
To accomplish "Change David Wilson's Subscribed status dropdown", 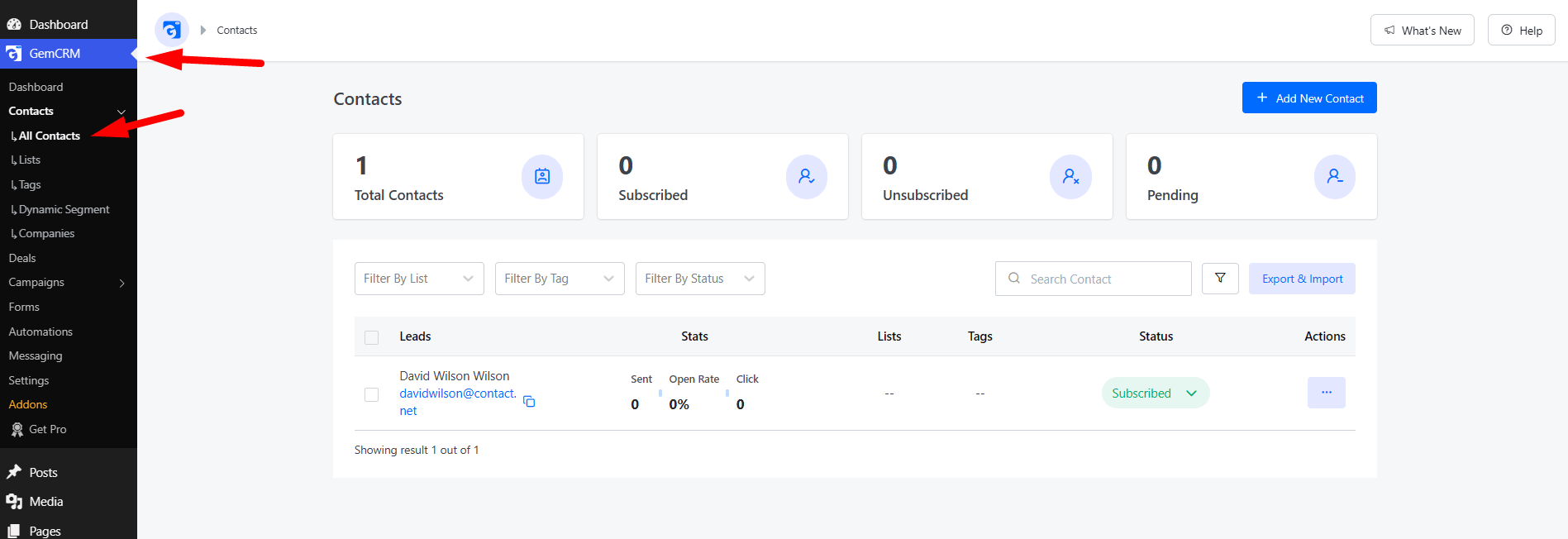I will tap(1156, 393).
